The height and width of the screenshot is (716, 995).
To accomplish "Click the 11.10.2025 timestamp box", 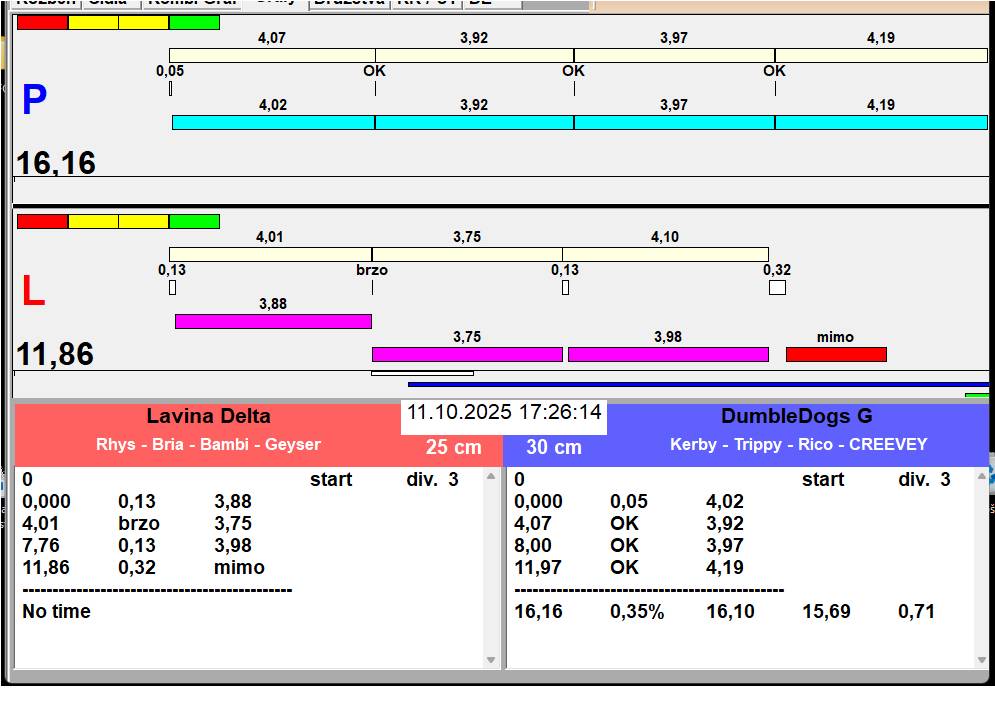I will [x=504, y=412].
